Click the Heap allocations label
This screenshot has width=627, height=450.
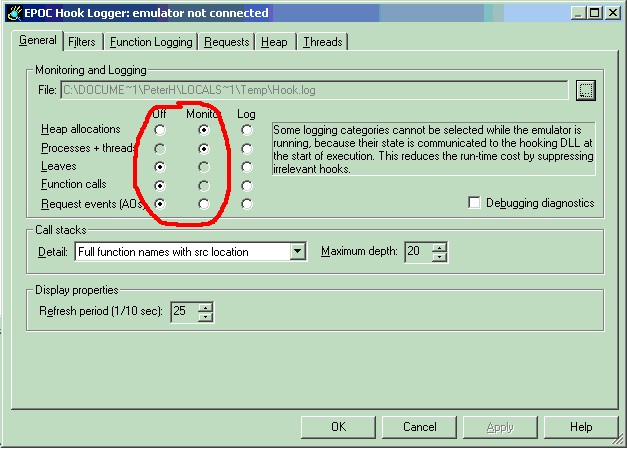click(x=81, y=129)
